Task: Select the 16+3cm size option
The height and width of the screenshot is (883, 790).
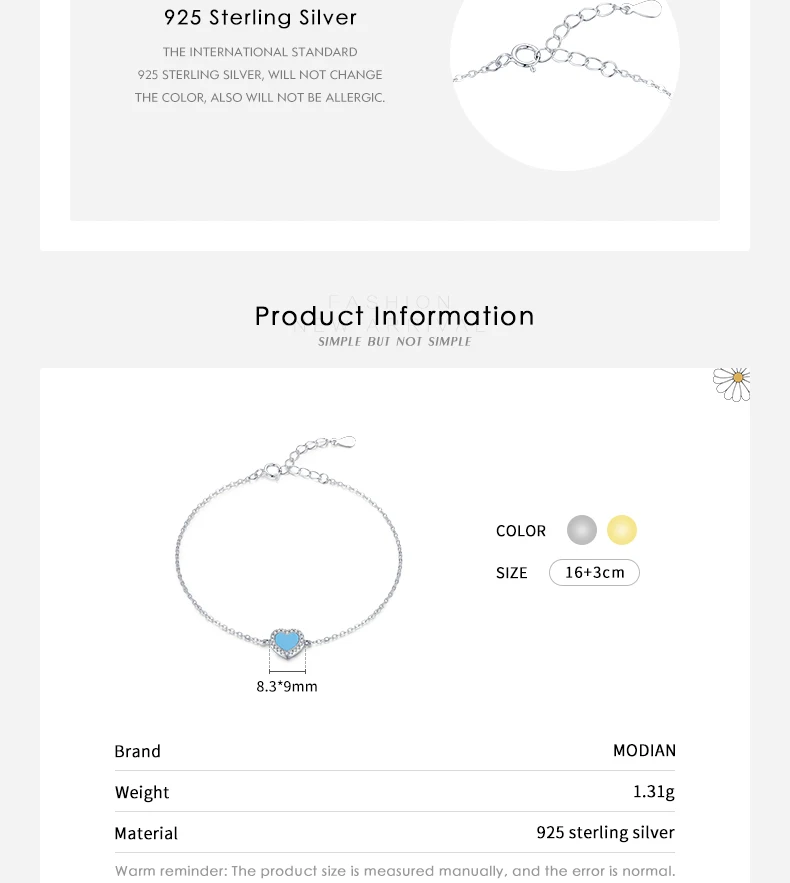Action: click(594, 572)
